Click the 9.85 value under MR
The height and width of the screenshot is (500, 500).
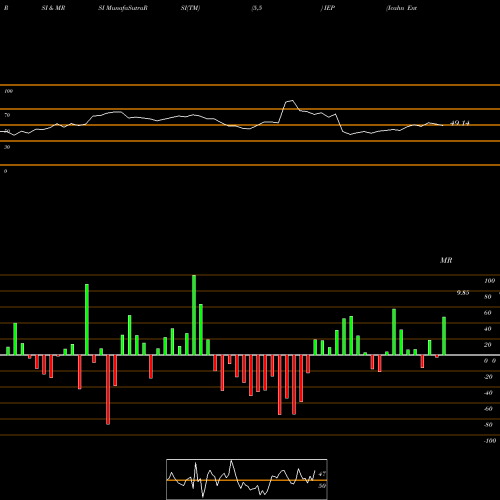(x=463, y=293)
